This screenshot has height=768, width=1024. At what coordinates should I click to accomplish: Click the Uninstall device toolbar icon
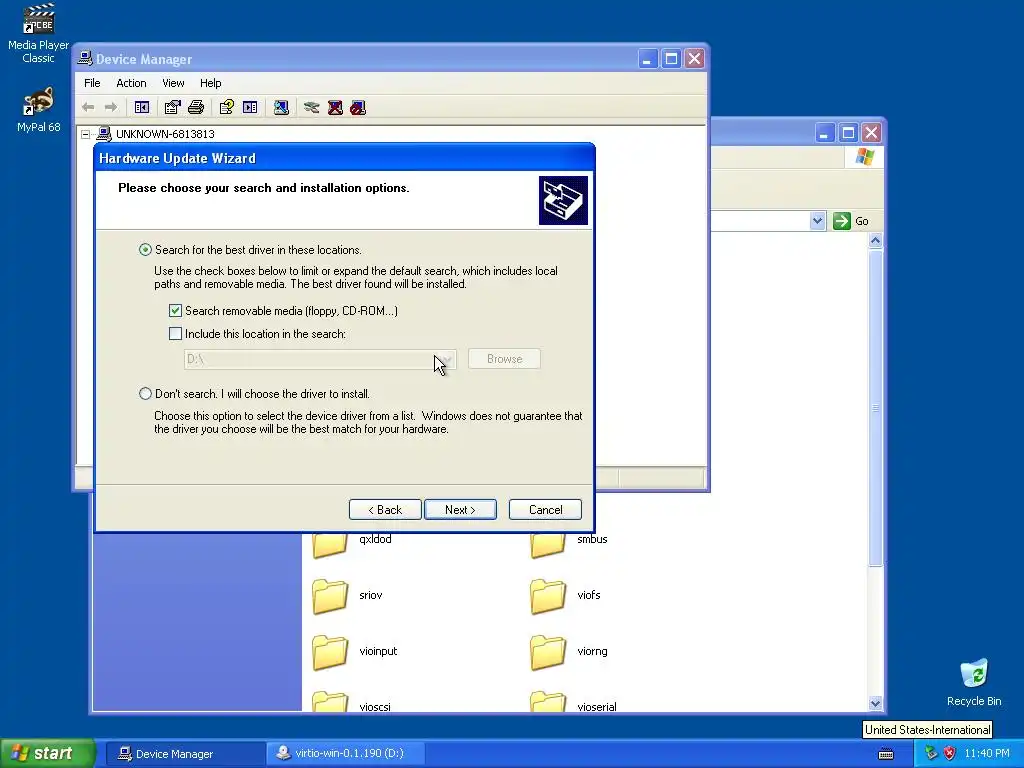pos(335,107)
